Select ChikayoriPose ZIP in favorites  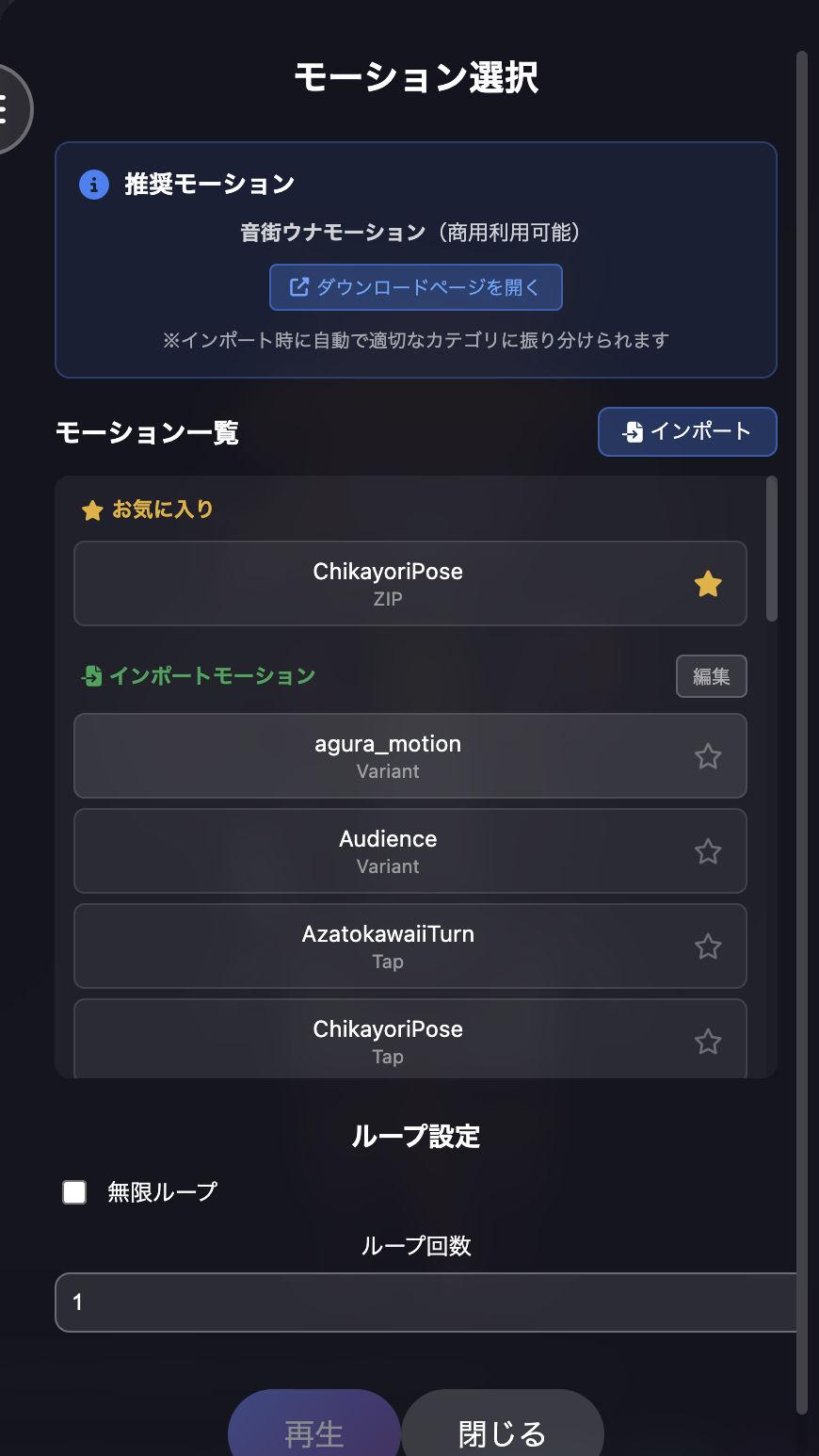click(388, 584)
